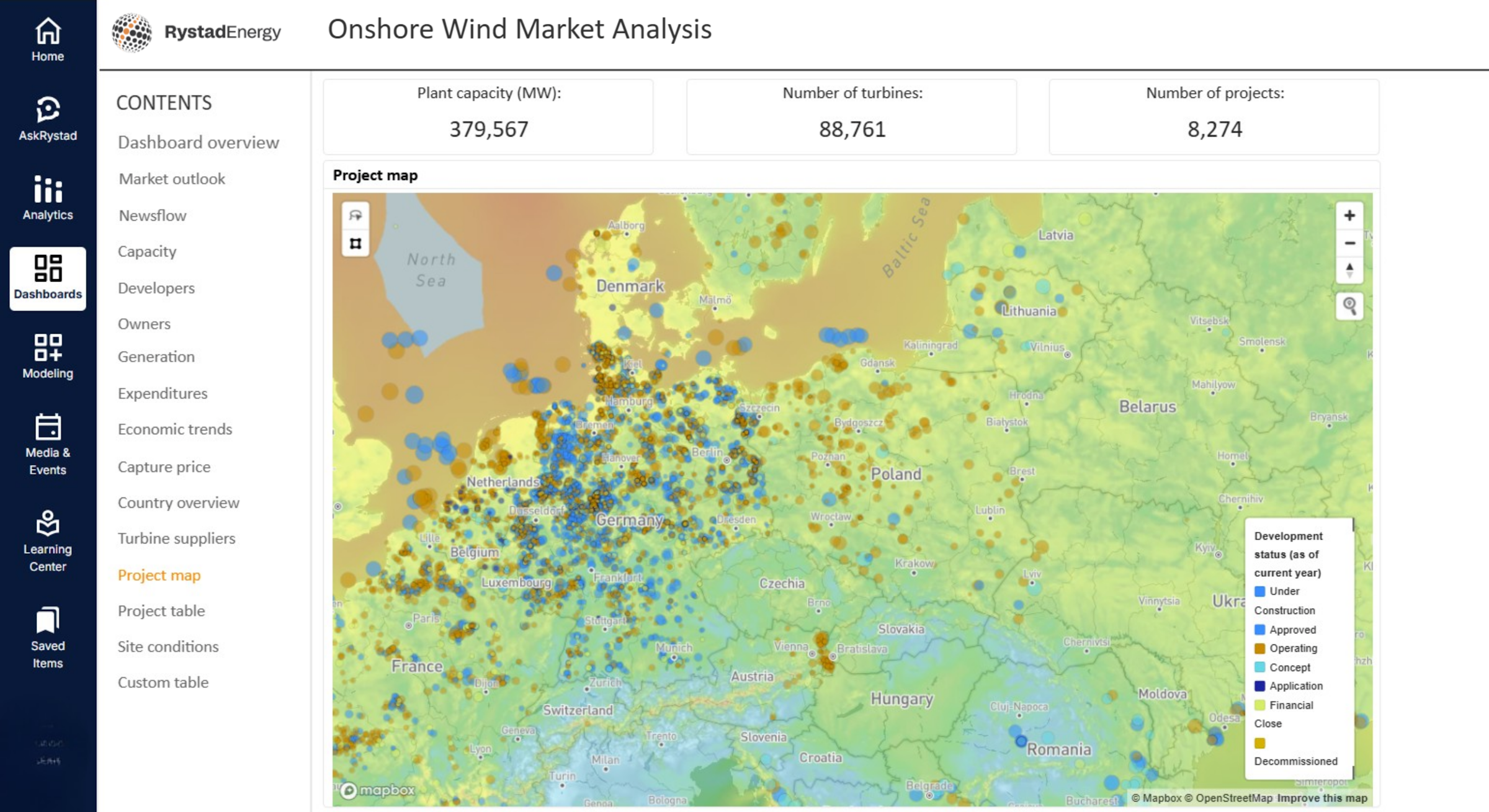
Task: Open Capture price page
Action: pyautogui.click(x=164, y=467)
